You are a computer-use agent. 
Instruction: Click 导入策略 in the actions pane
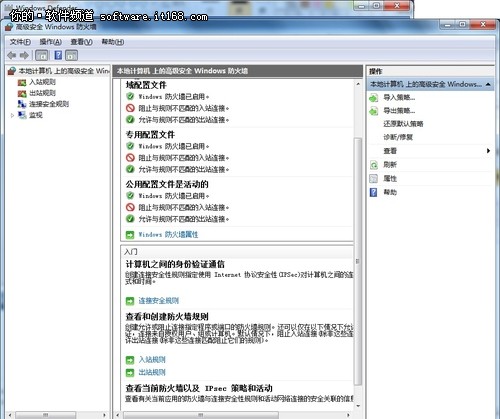pyautogui.click(x=399, y=98)
